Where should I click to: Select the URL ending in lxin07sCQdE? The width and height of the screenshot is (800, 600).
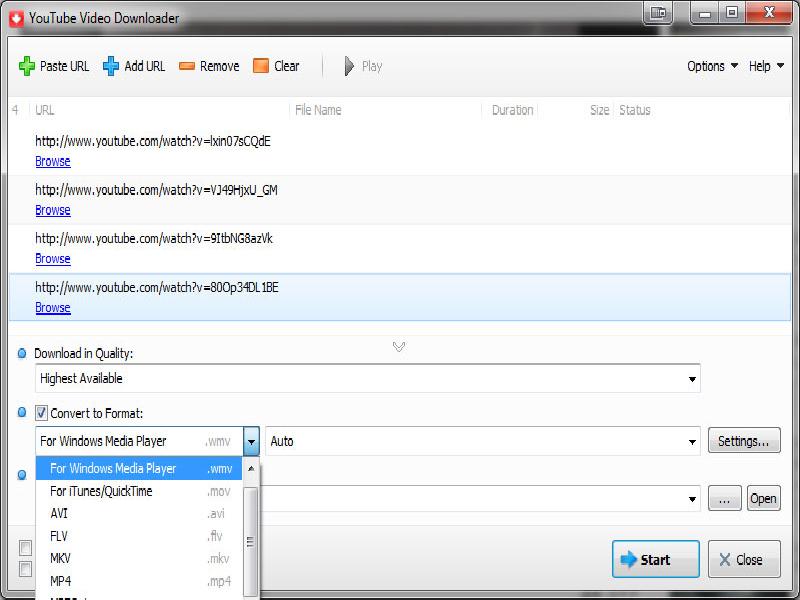tap(153, 141)
